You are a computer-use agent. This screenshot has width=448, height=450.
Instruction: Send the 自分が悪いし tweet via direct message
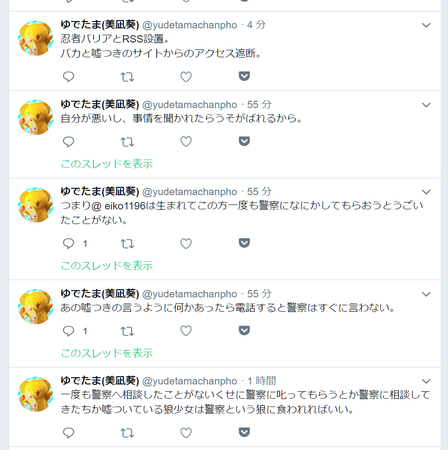point(244,141)
